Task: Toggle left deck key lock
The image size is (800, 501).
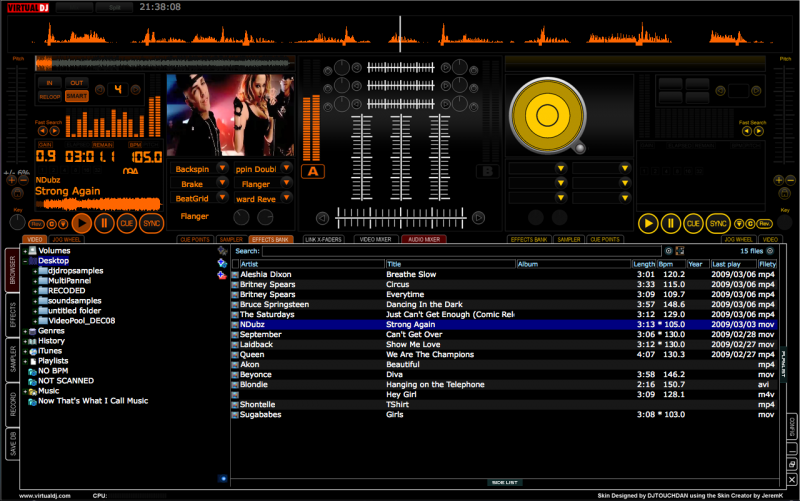Action: [17, 193]
